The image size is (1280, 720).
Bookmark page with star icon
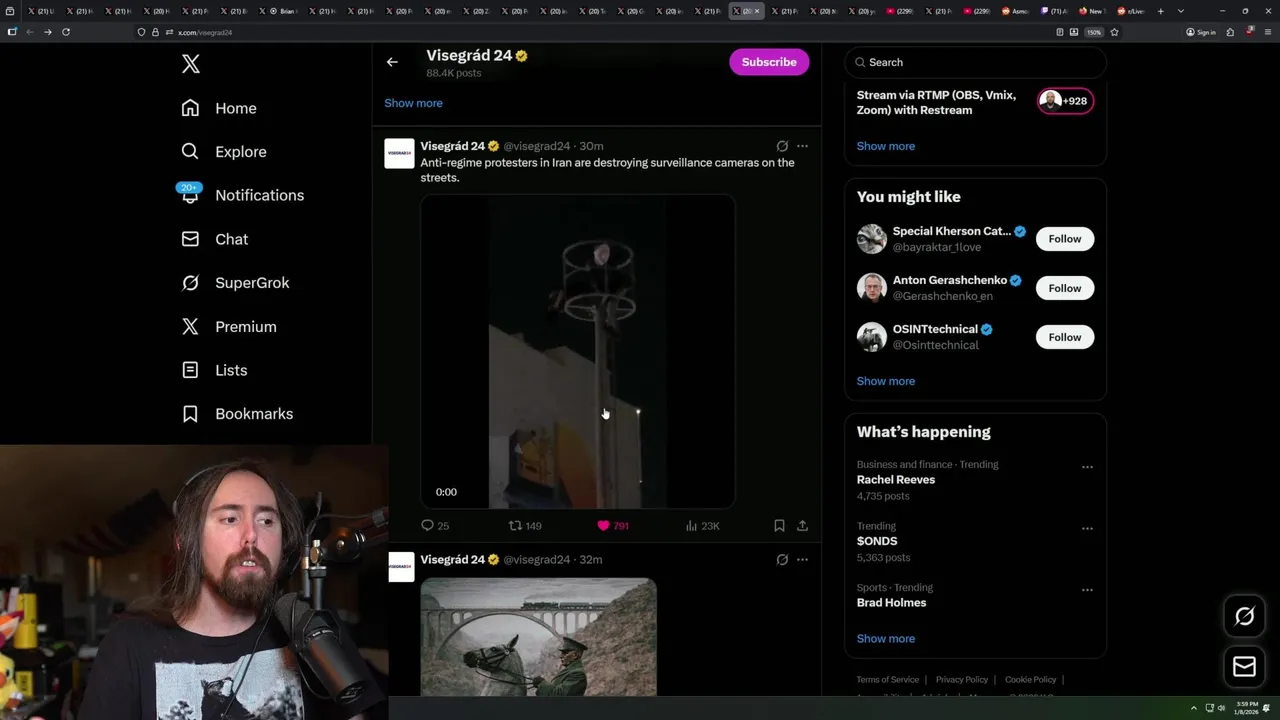point(1114,32)
